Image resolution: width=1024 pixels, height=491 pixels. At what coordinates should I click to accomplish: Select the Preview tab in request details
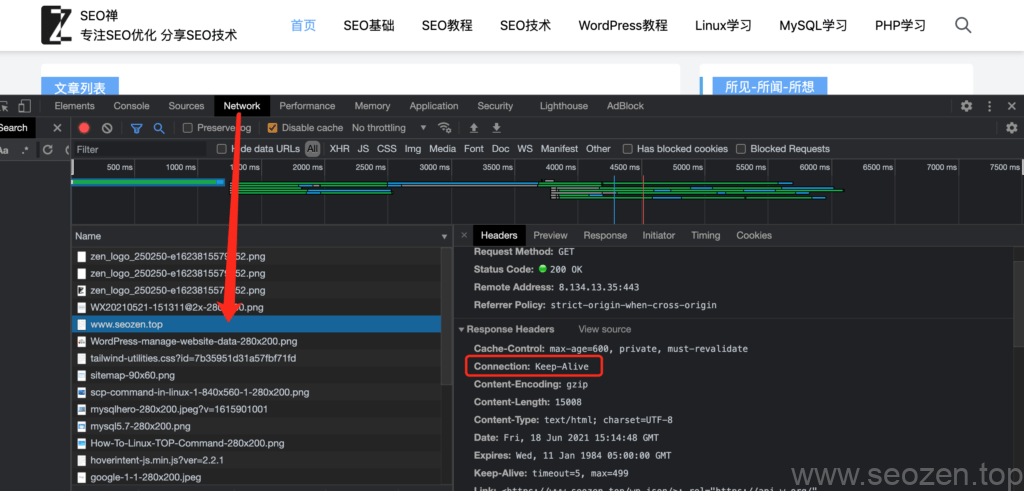click(x=550, y=235)
